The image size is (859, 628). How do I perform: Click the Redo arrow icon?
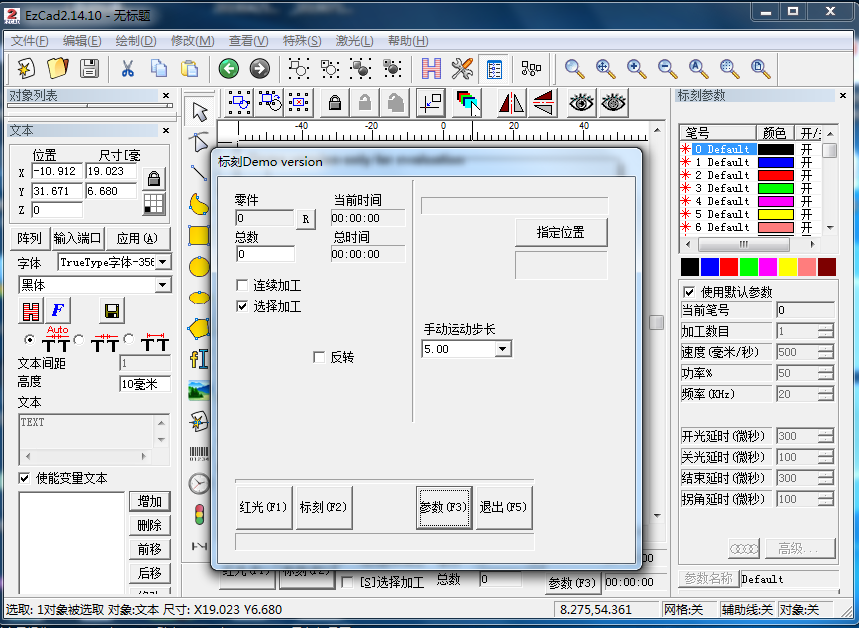pyautogui.click(x=260, y=68)
